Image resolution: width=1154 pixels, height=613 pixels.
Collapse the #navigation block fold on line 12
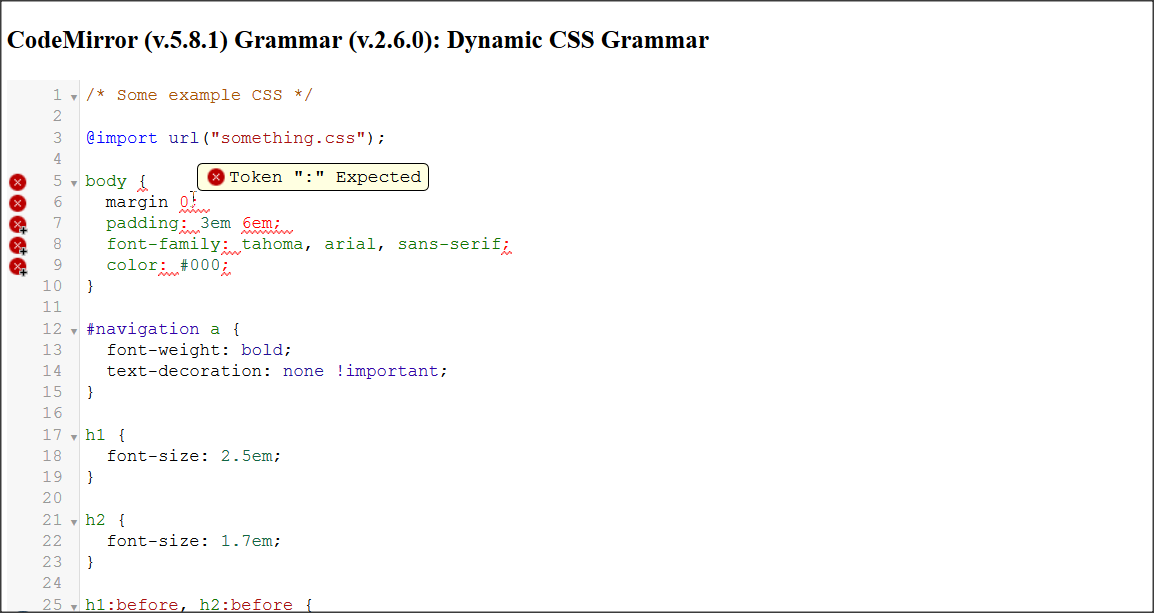(x=74, y=331)
